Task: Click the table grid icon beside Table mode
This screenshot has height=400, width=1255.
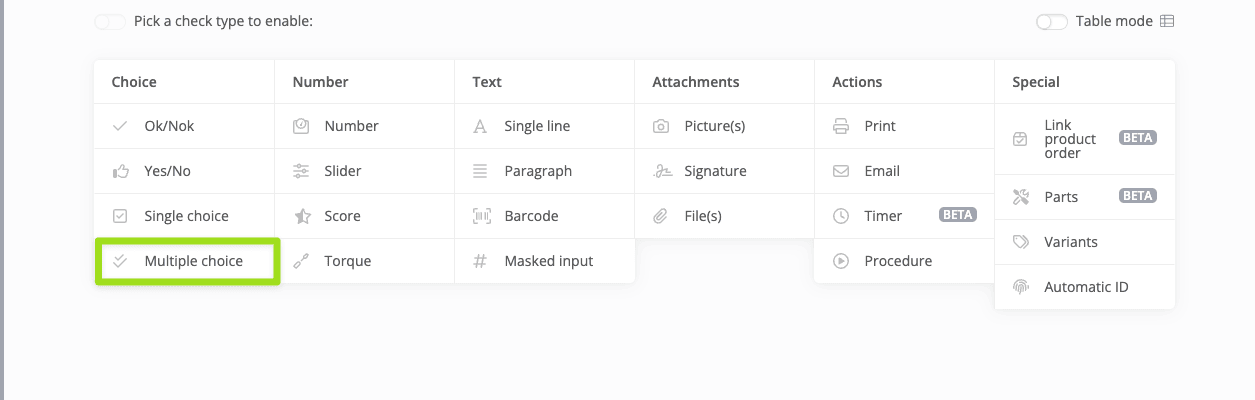Action: pos(1167,21)
